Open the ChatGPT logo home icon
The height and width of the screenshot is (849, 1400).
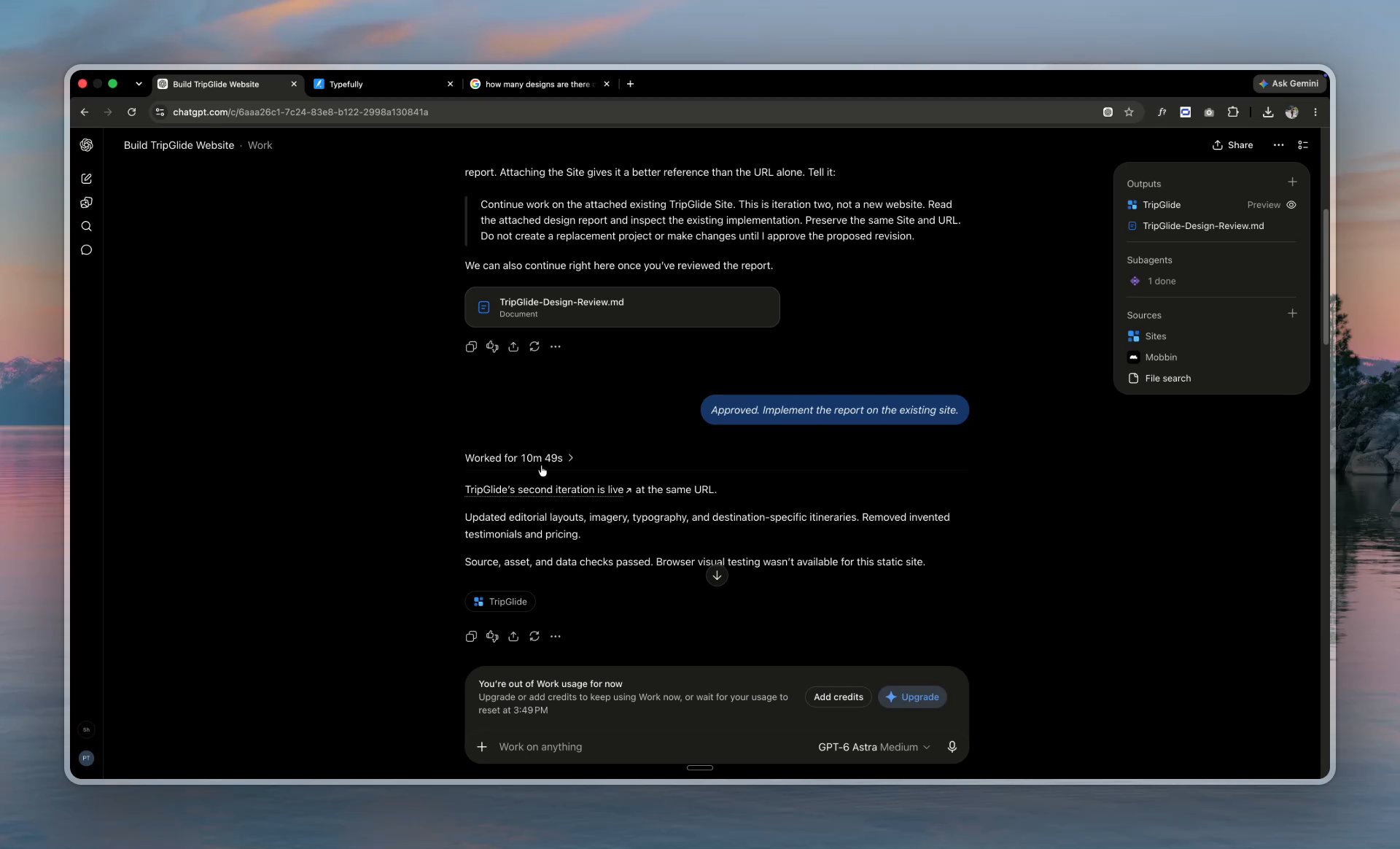[x=86, y=145]
